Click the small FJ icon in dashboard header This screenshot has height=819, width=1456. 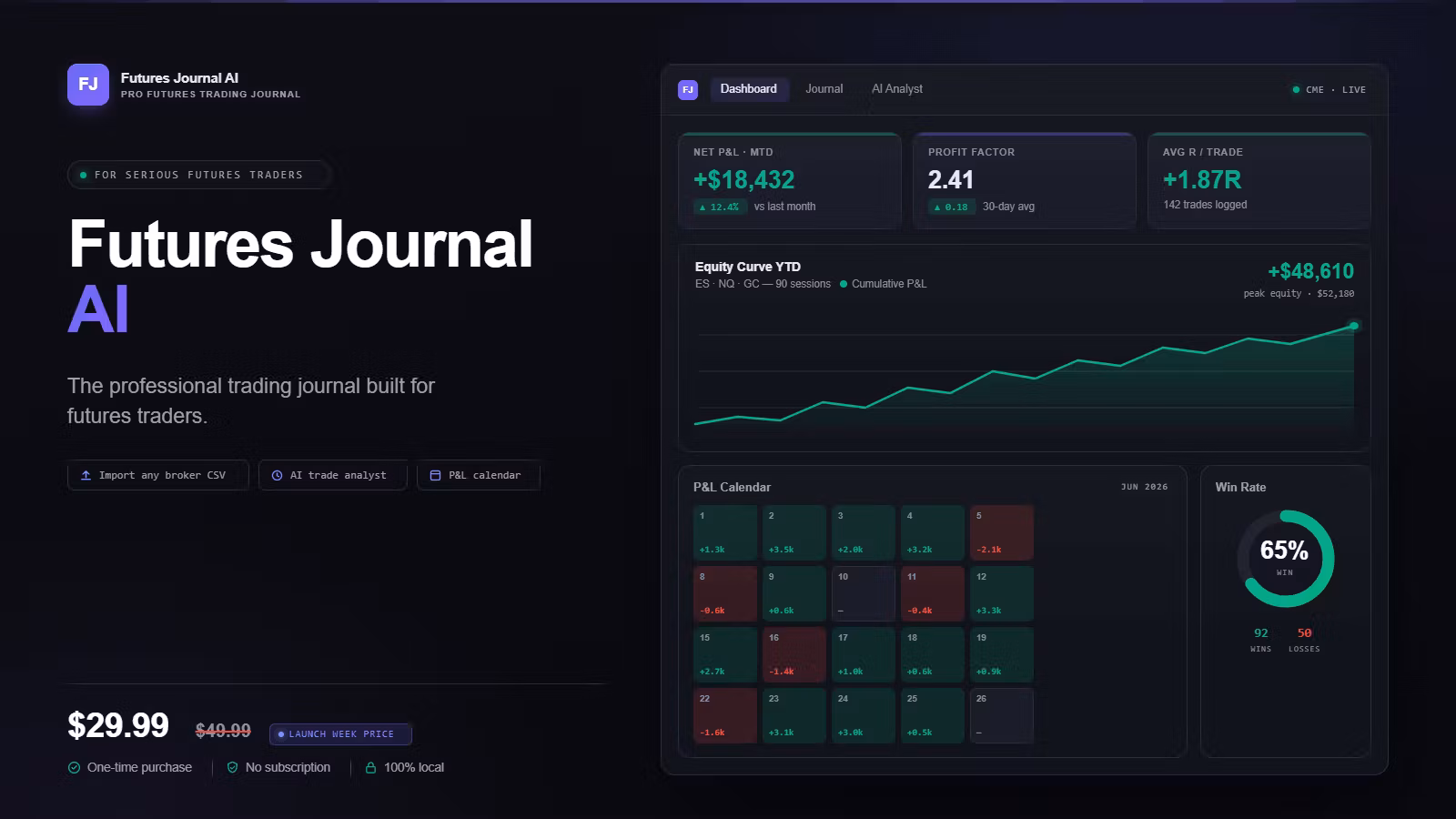[x=688, y=89]
